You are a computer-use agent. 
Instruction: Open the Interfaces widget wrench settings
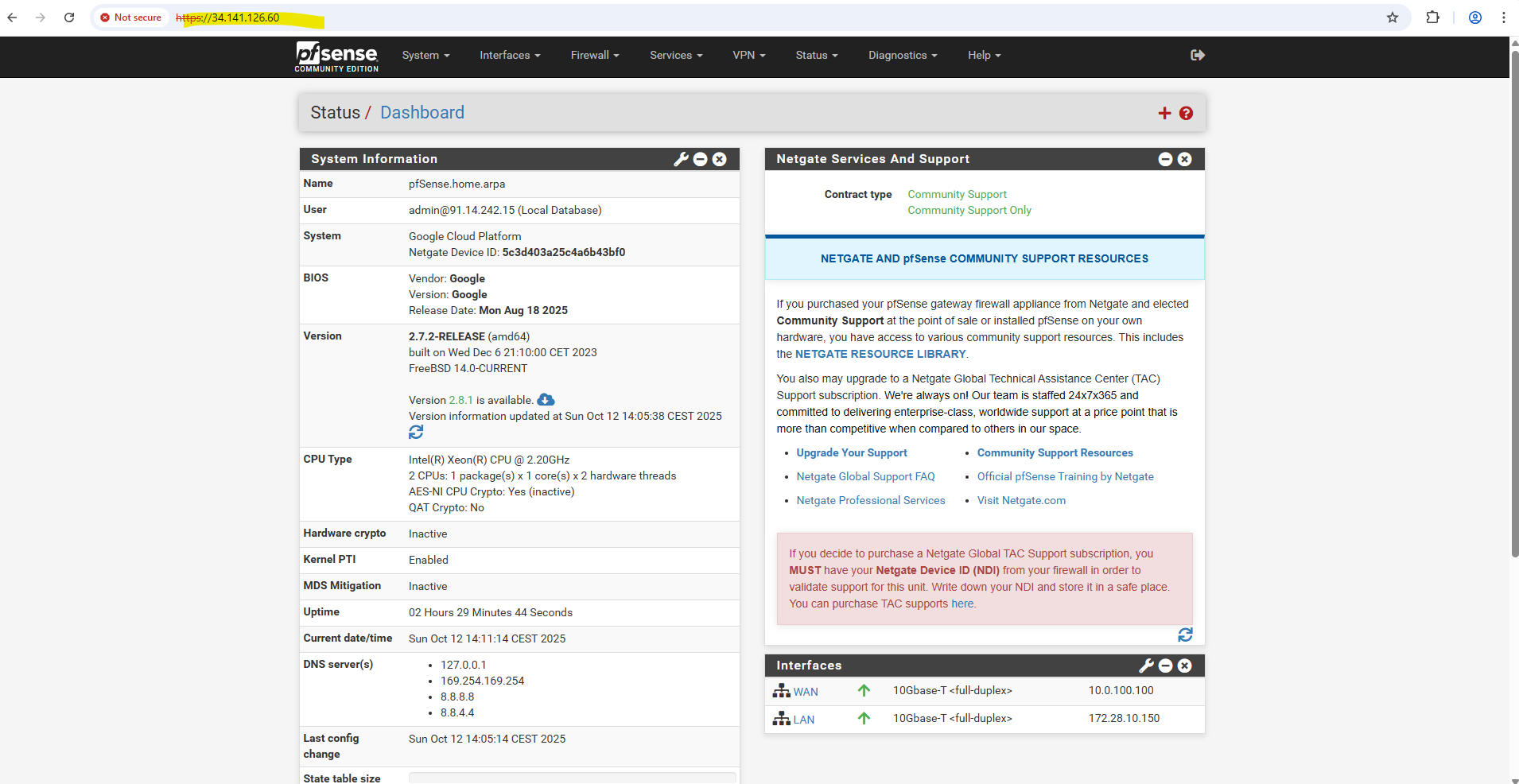click(1146, 666)
